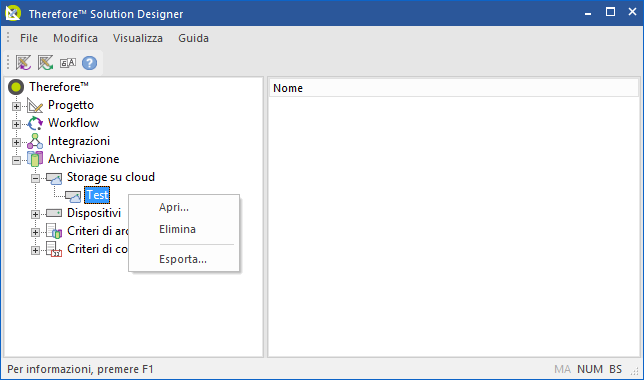
Task: Select the Dispositivi tree item
Action: pyautogui.click(x=94, y=213)
